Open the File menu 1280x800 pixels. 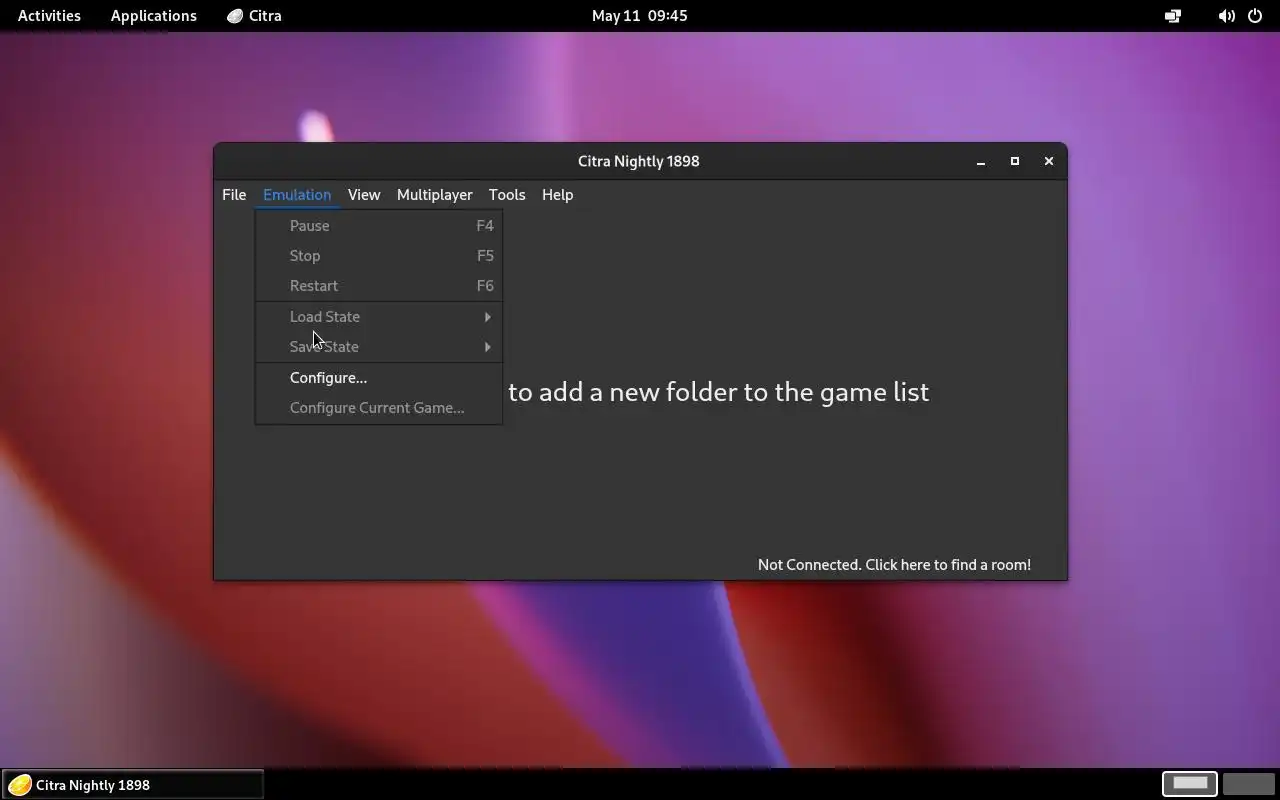coord(234,195)
